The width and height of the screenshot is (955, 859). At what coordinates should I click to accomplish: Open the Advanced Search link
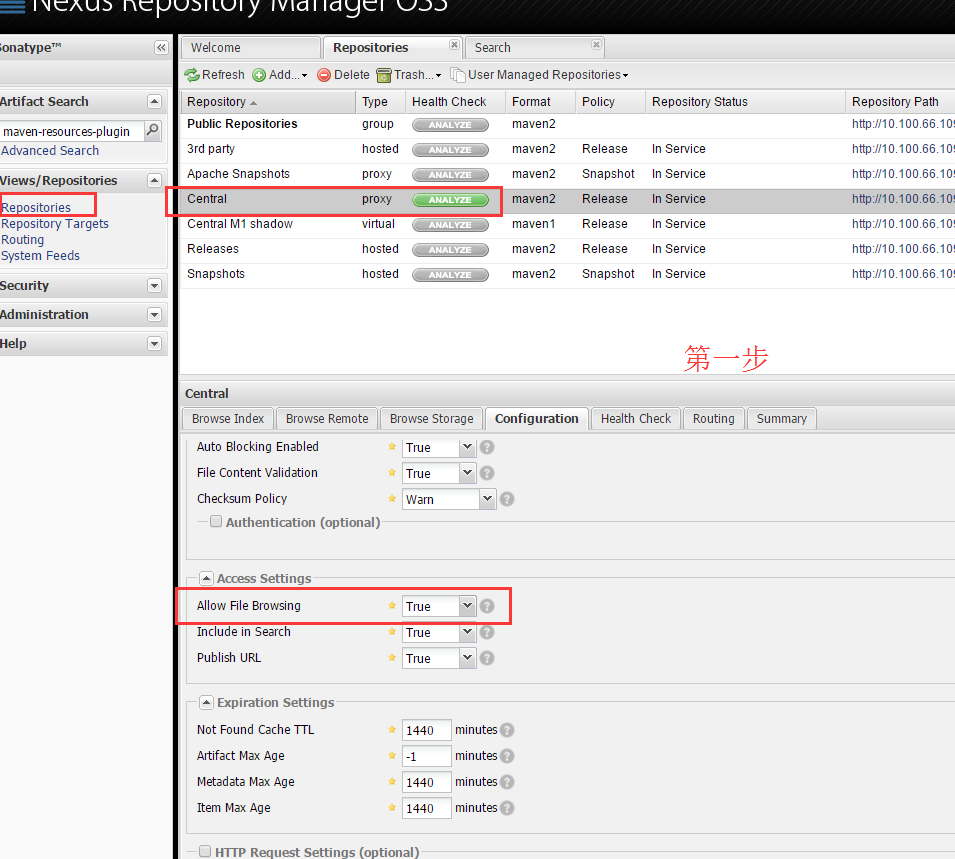point(50,150)
